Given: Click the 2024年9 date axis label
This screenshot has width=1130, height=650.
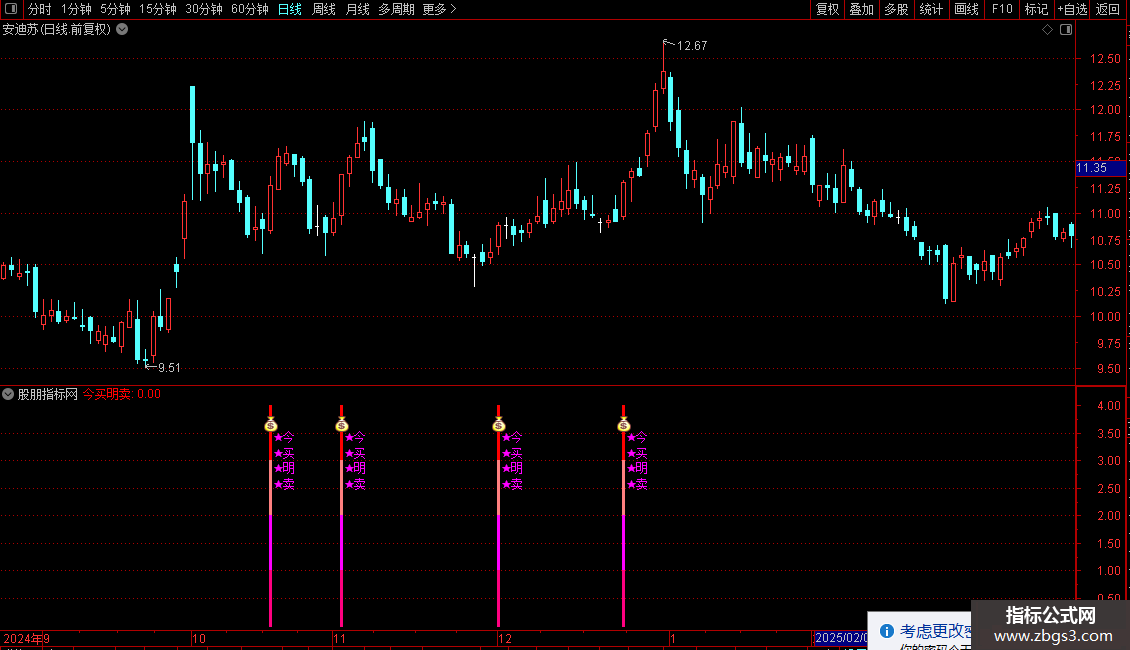Looking at the screenshot, I should 27,638.
